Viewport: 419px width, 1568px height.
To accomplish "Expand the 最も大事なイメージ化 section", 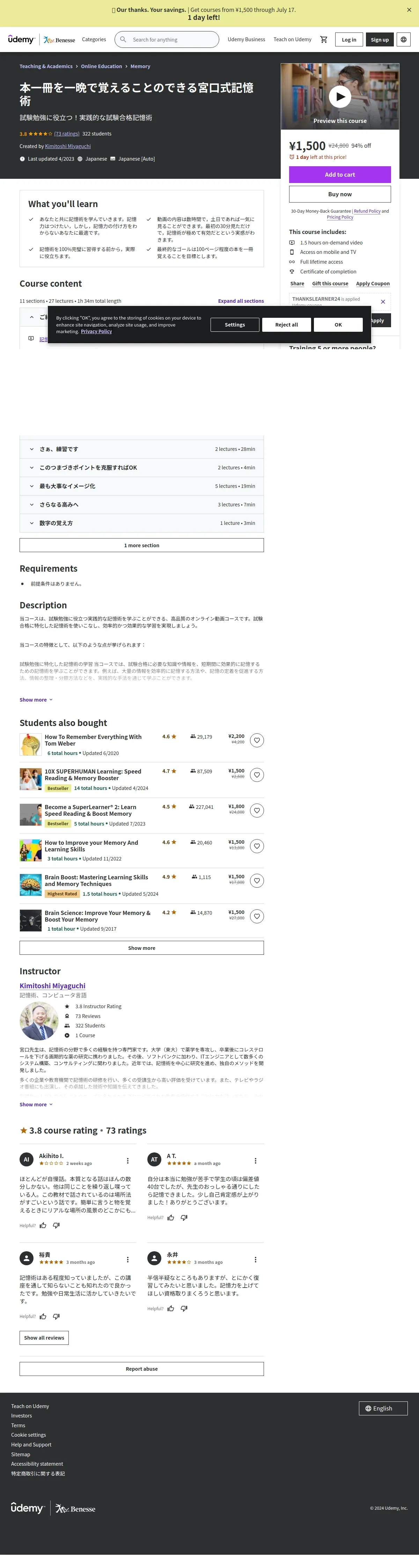I will 141,486.
